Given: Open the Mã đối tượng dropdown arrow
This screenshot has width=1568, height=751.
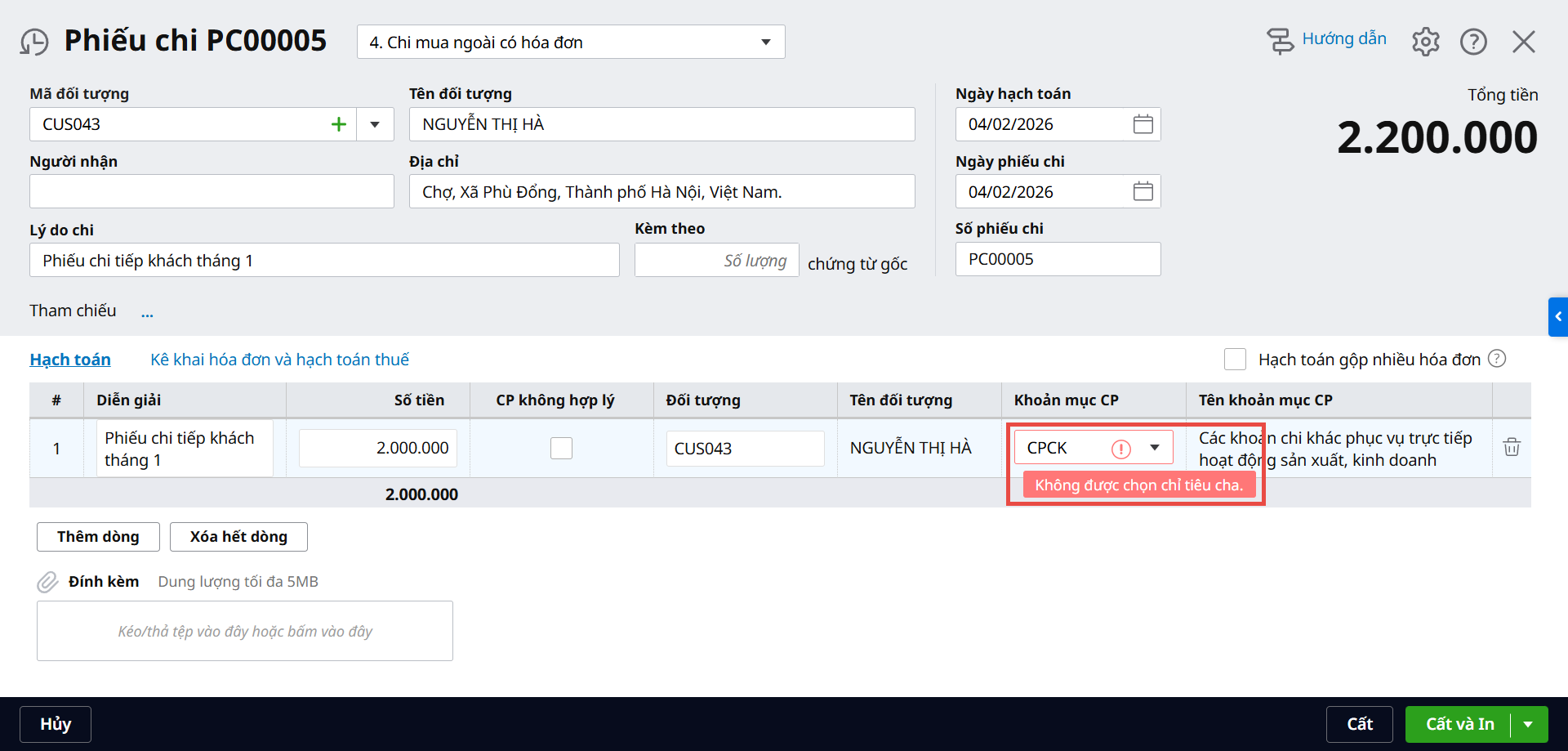Looking at the screenshot, I should click(x=375, y=124).
